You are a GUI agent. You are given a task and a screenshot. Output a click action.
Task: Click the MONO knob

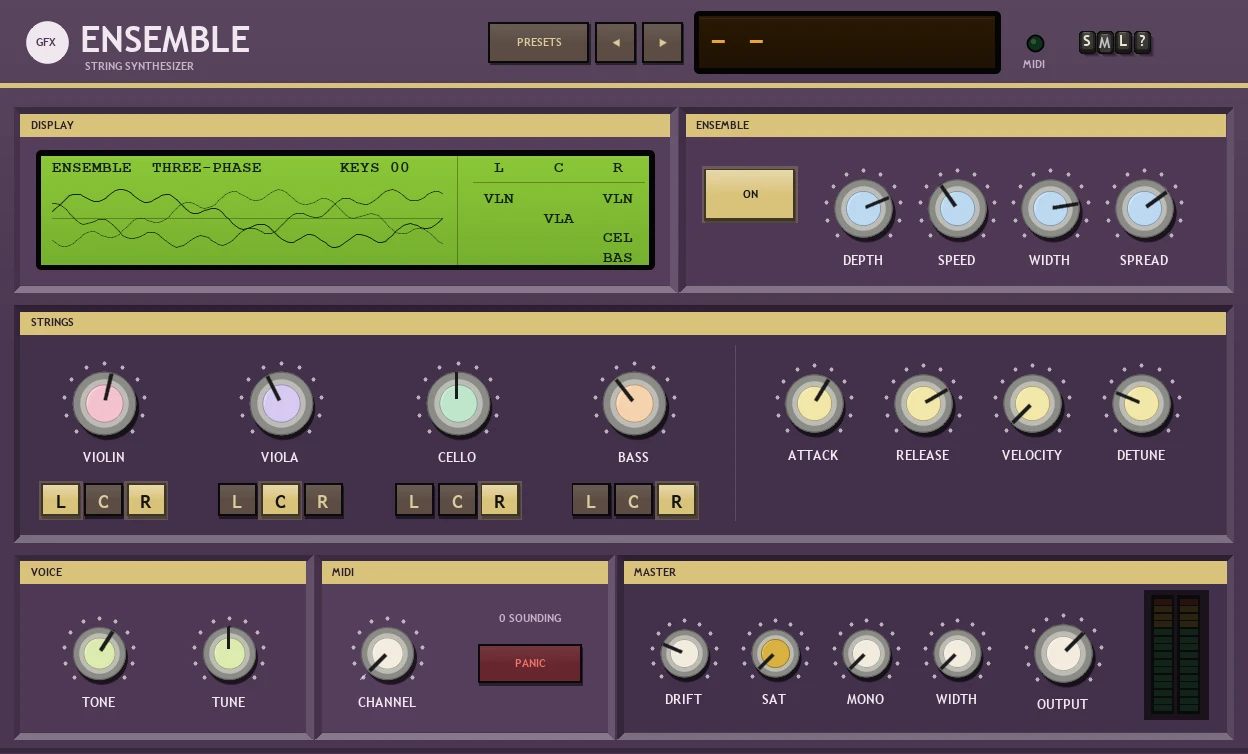coord(865,654)
